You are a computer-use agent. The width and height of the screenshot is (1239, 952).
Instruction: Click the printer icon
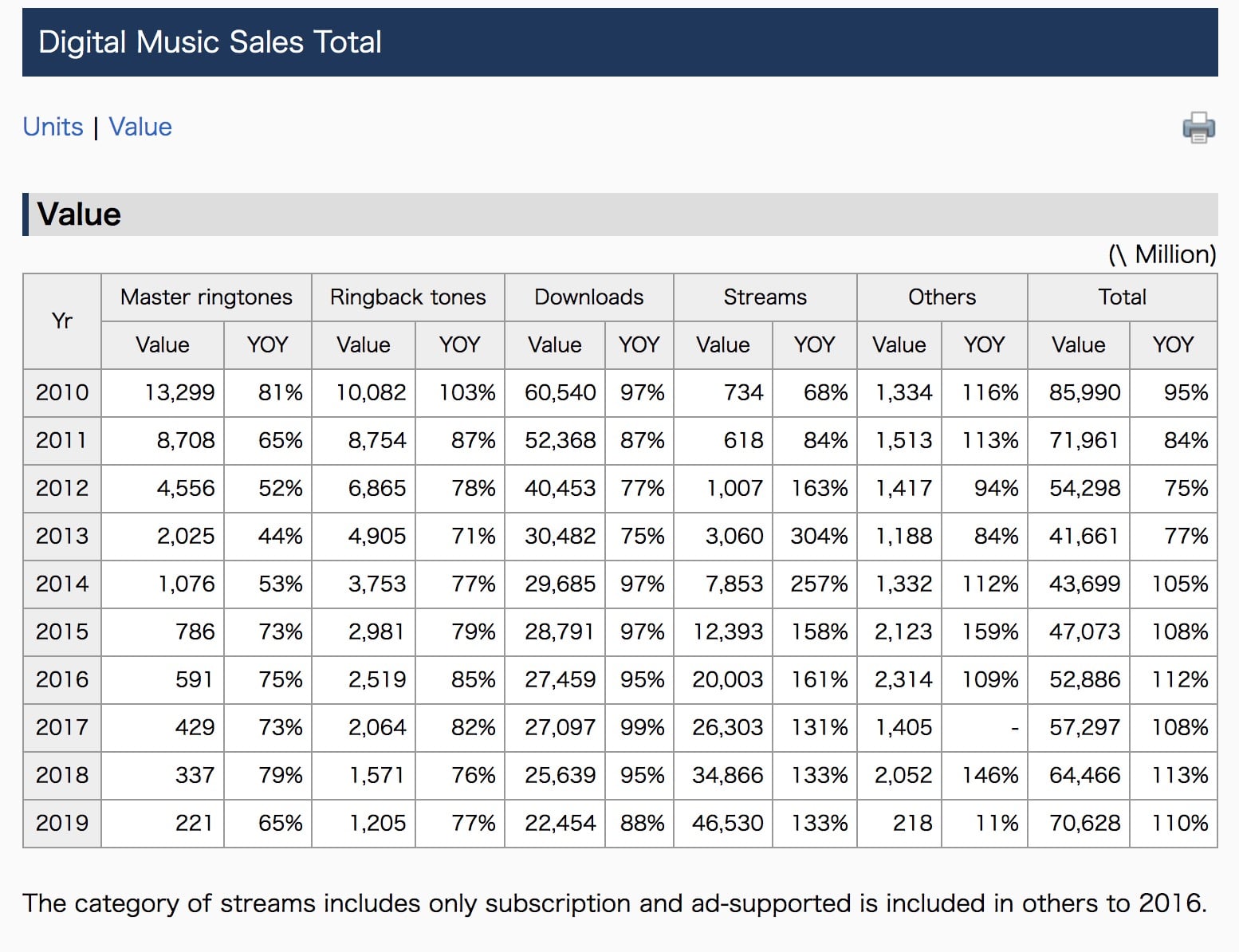click(x=1198, y=128)
